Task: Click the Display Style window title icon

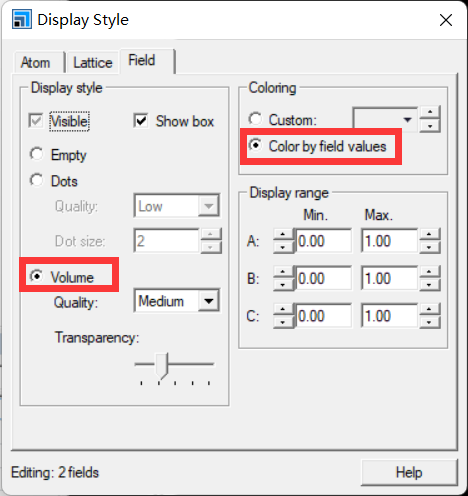Action: [x=22, y=19]
